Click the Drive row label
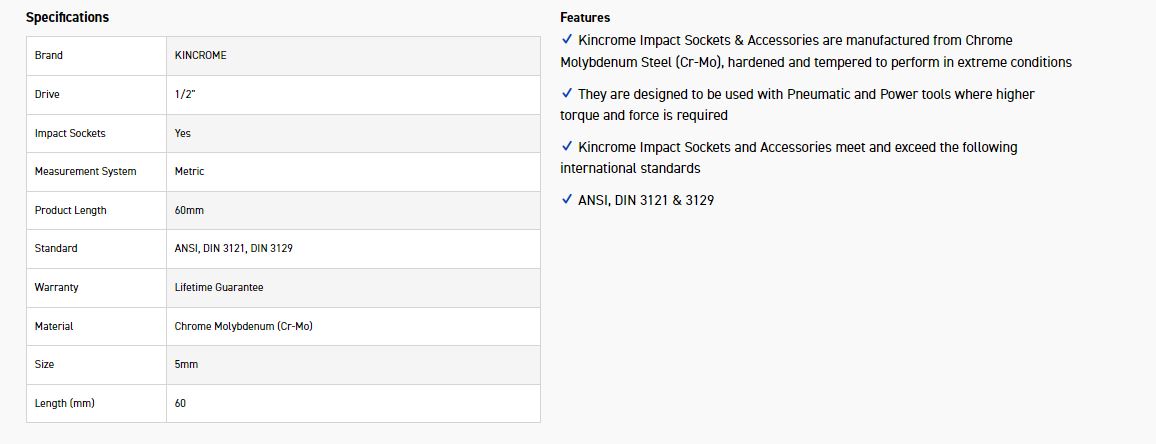 [x=47, y=95]
